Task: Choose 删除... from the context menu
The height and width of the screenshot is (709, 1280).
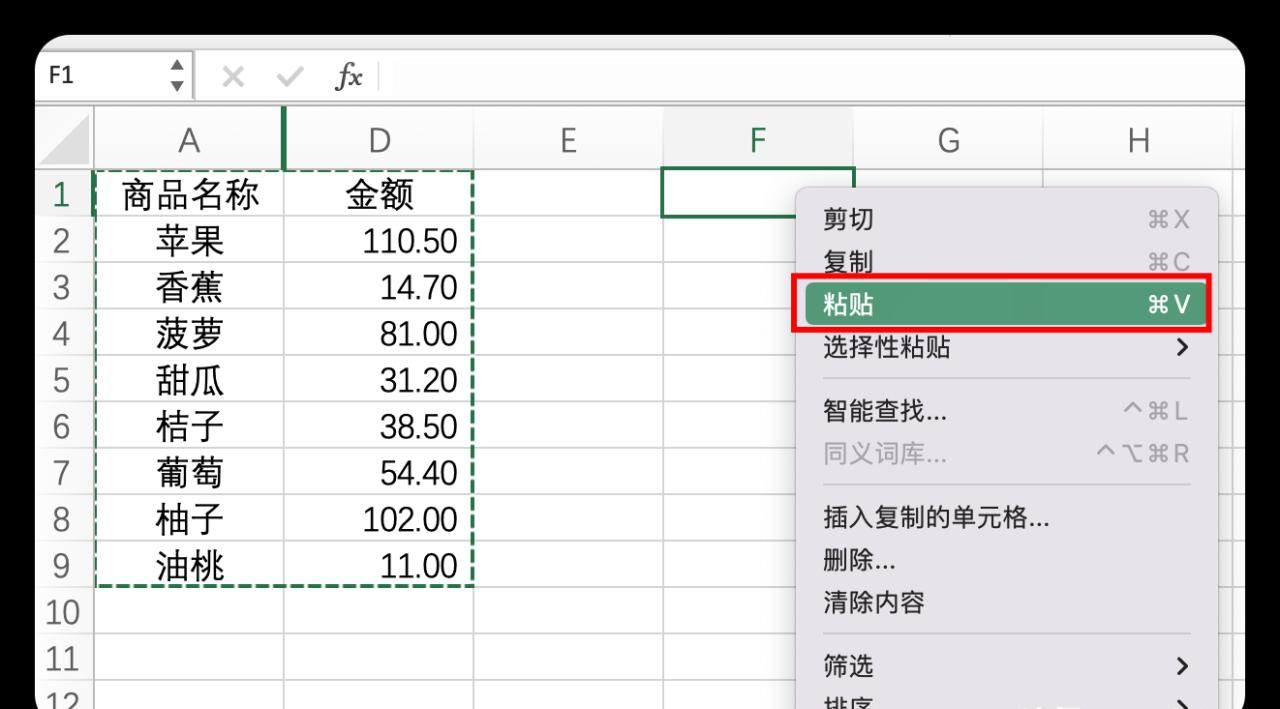Action: pyautogui.click(x=1007, y=560)
